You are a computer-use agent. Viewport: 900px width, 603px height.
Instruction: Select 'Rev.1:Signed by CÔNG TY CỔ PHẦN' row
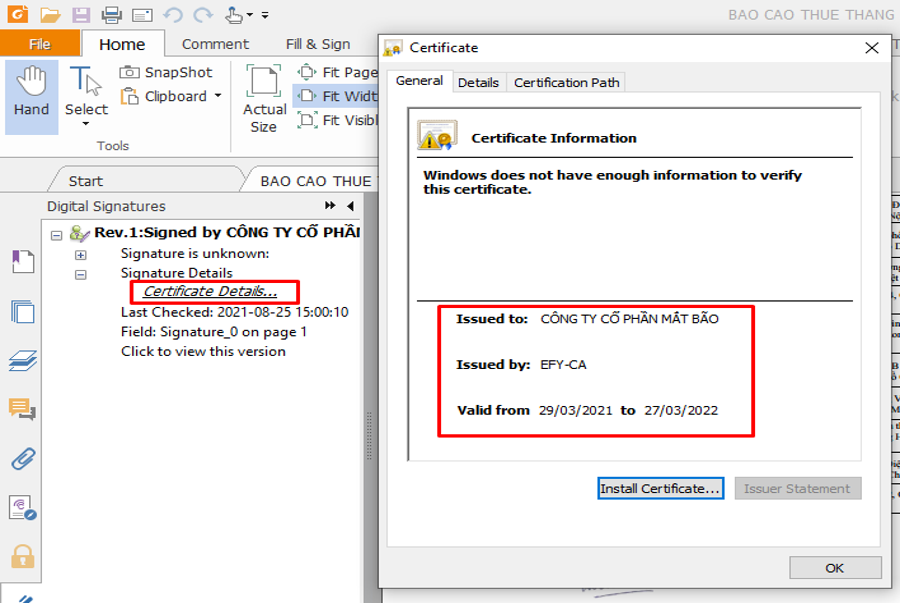pos(227,232)
